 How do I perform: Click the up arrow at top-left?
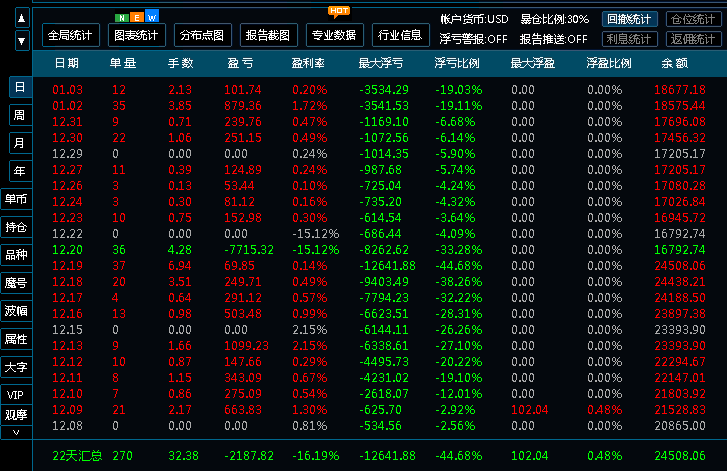click(21, 18)
